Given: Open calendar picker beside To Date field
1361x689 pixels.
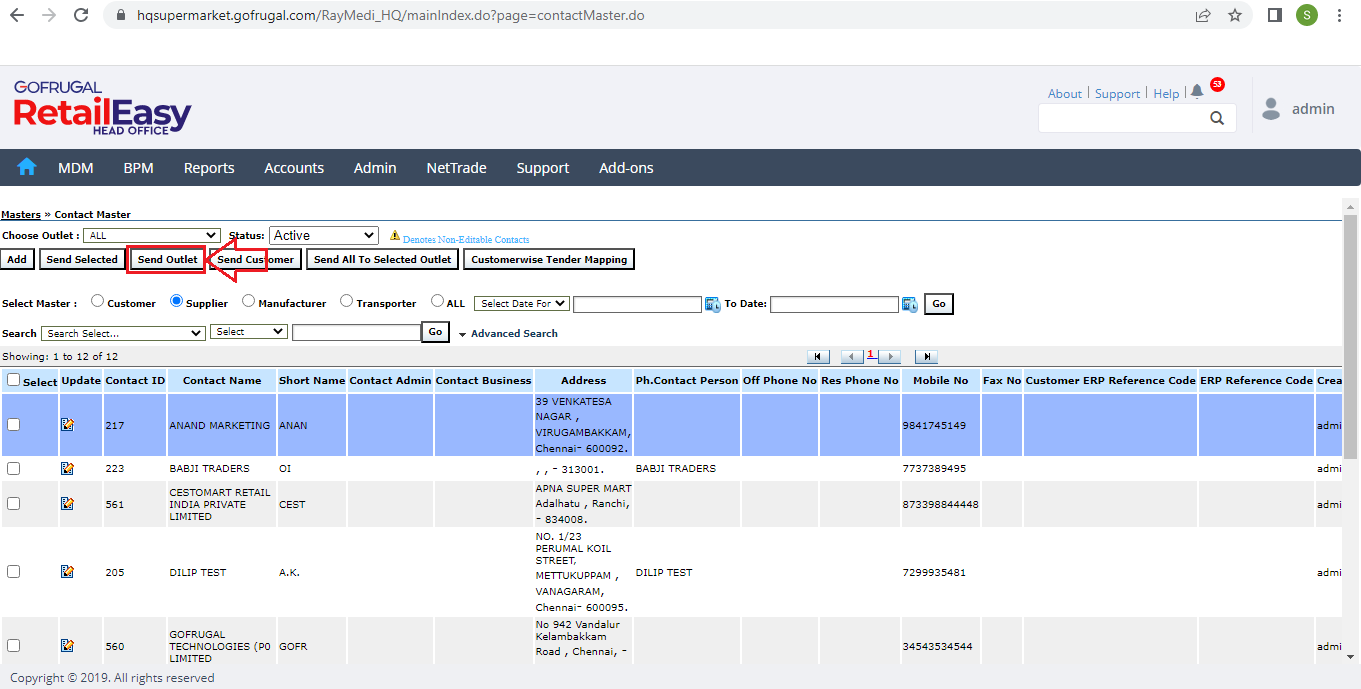Looking at the screenshot, I should coord(910,304).
